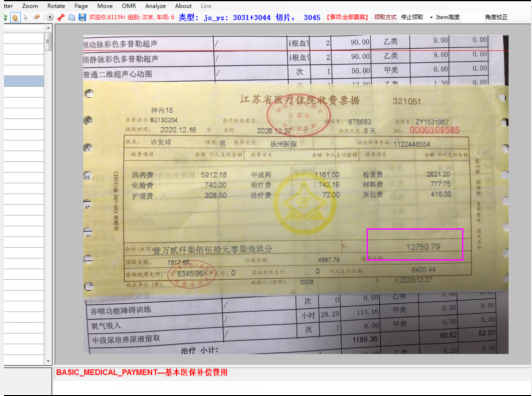Image resolution: width=532 pixels, height=396 pixels.
Task: Click the left list scrollbar up arrow
Action: click(48, 28)
